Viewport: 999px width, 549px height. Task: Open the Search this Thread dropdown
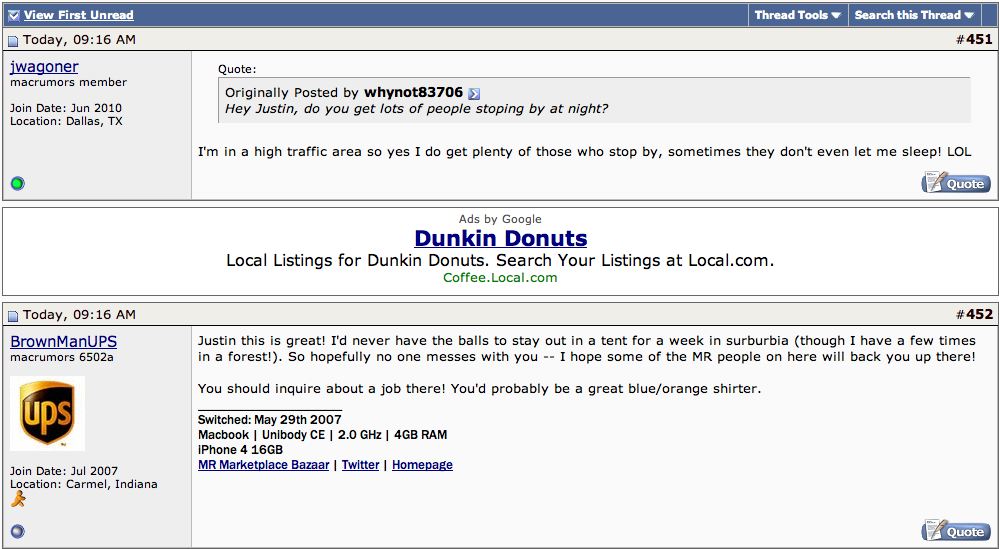915,15
